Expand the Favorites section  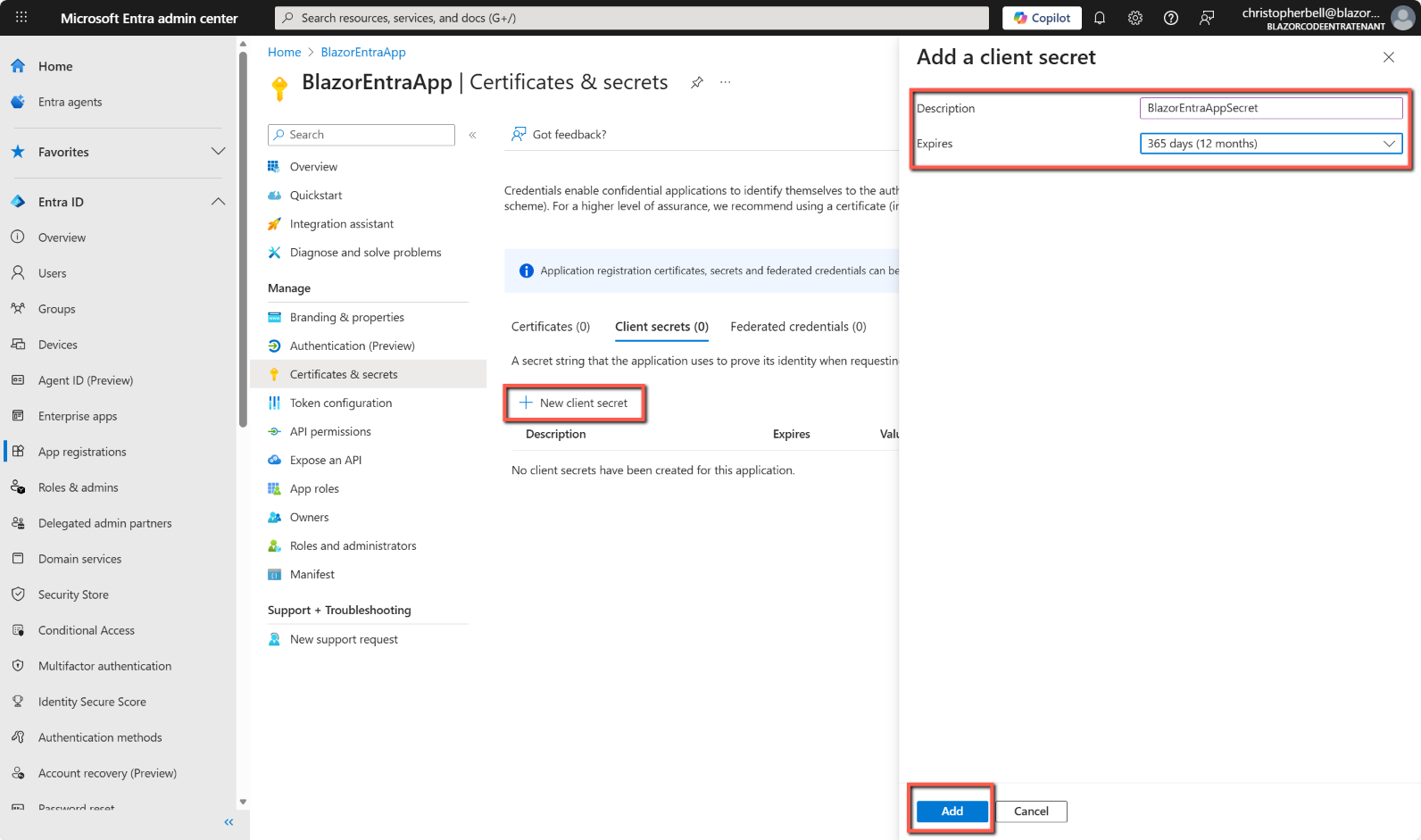click(218, 152)
